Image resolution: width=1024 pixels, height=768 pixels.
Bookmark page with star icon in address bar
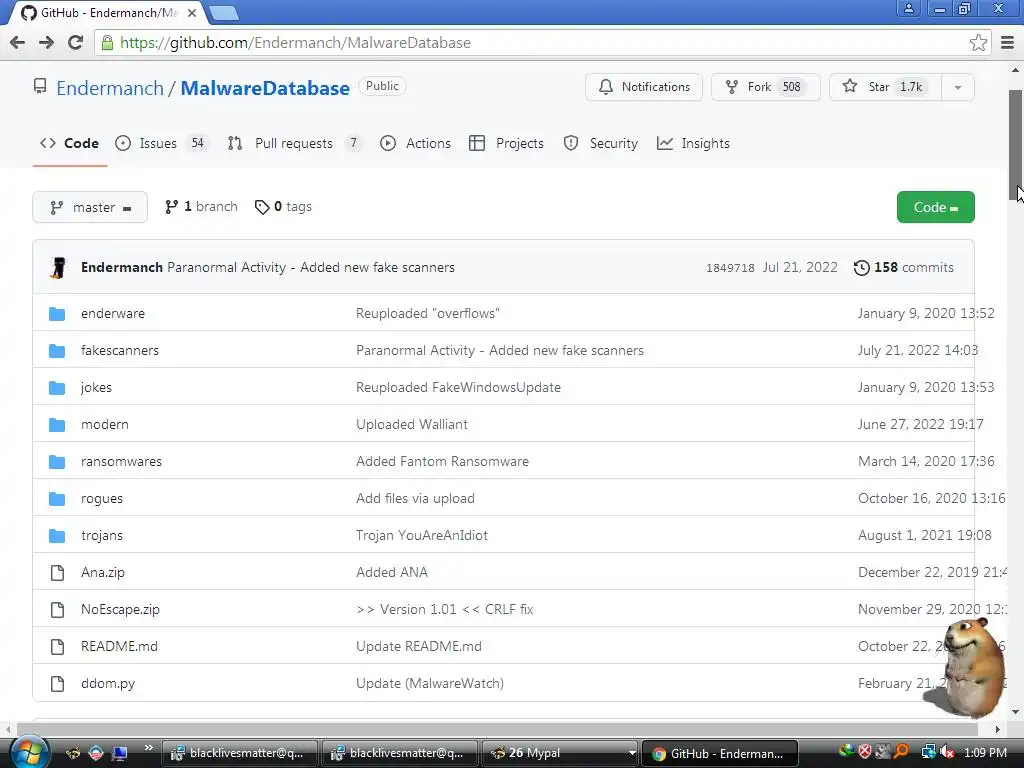click(978, 42)
